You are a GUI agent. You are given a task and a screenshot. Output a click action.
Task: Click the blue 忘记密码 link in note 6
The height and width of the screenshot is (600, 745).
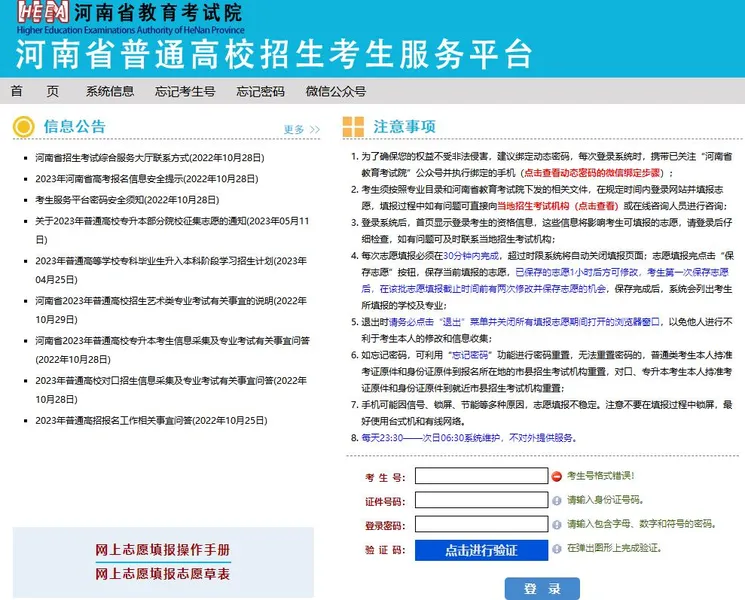(469, 355)
